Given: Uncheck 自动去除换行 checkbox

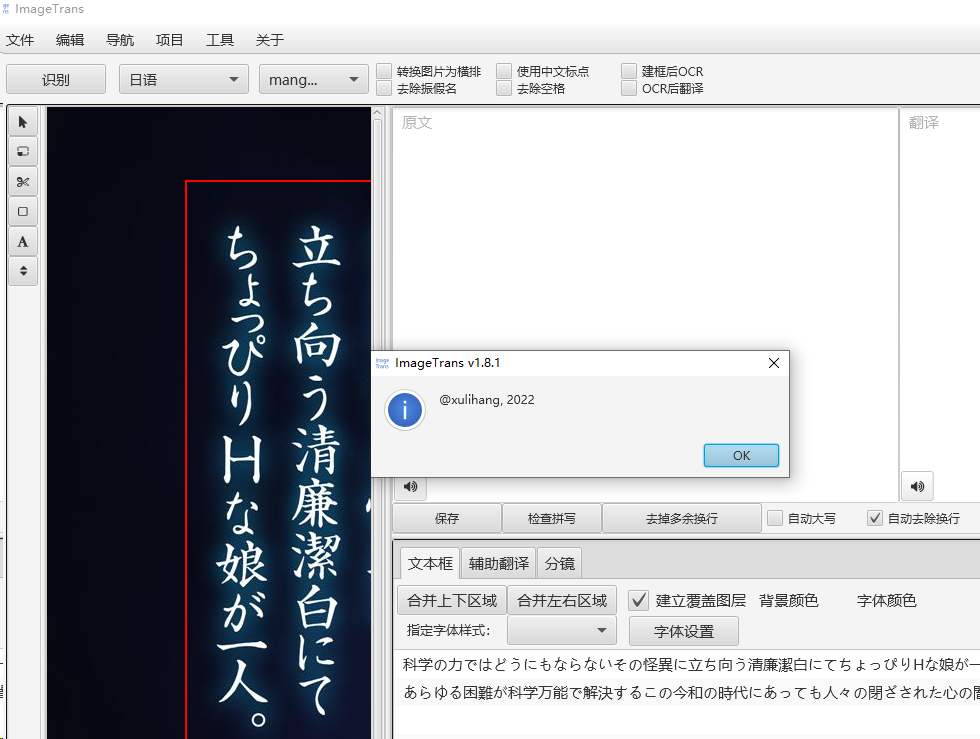Looking at the screenshot, I should [875, 518].
